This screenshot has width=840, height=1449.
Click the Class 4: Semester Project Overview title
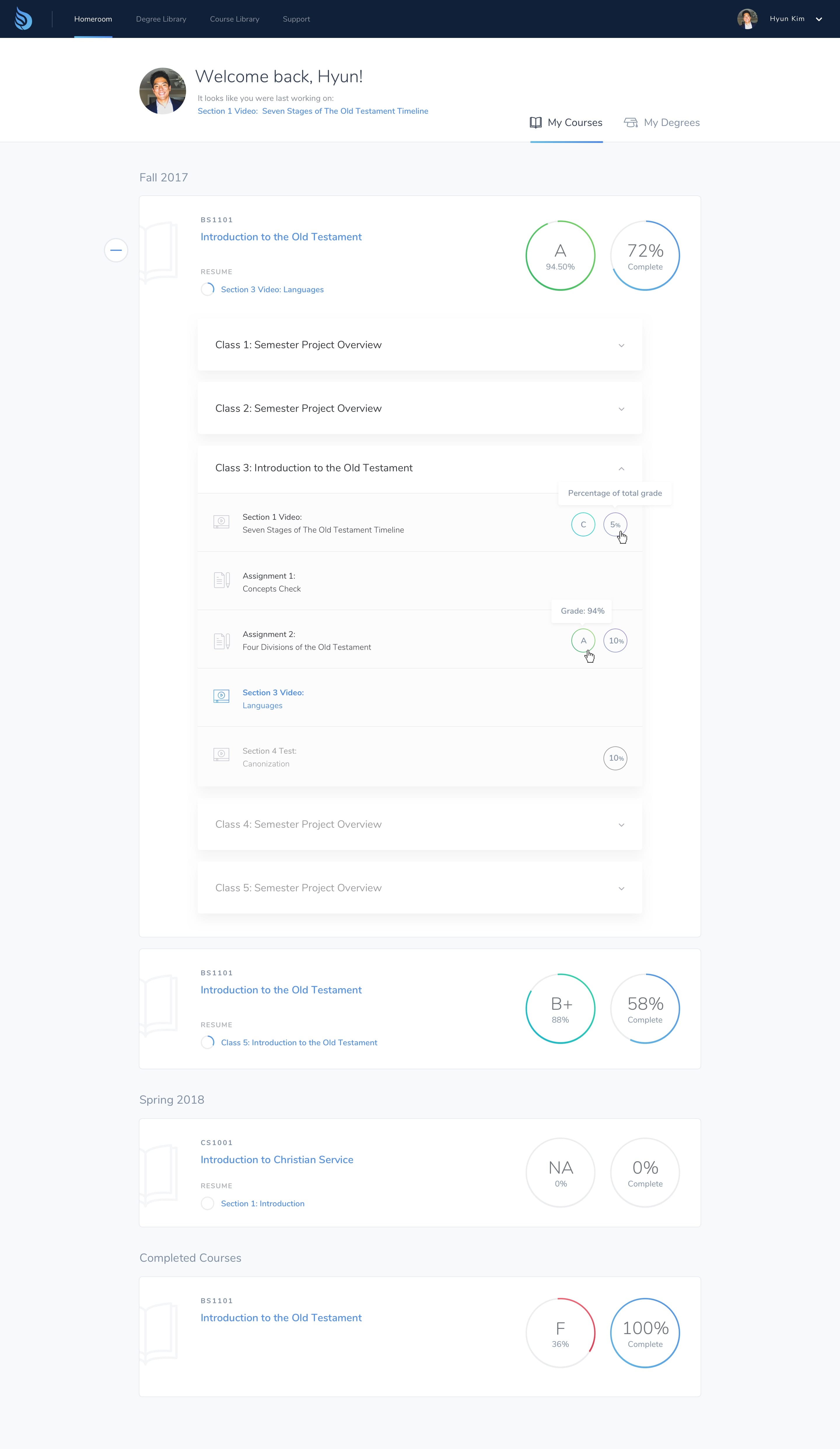pyautogui.click(x=298, y=825)
